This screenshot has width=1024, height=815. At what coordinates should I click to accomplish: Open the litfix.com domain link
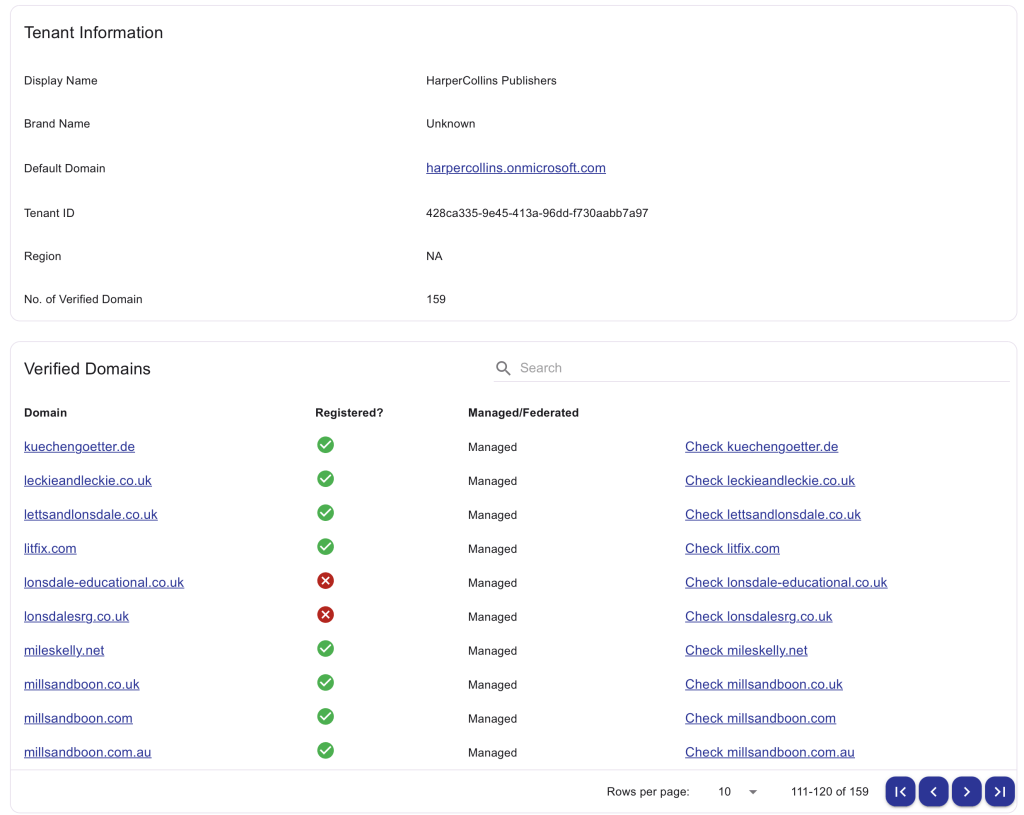coord(50,548)
